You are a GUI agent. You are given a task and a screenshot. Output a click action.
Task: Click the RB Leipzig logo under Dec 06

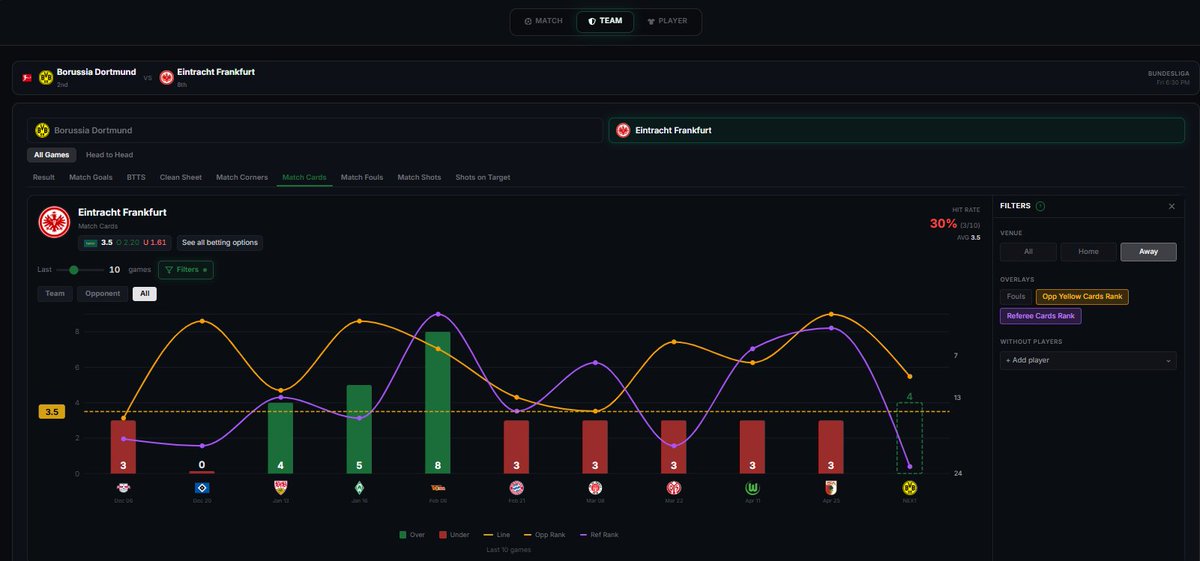[x=123, y=487]
